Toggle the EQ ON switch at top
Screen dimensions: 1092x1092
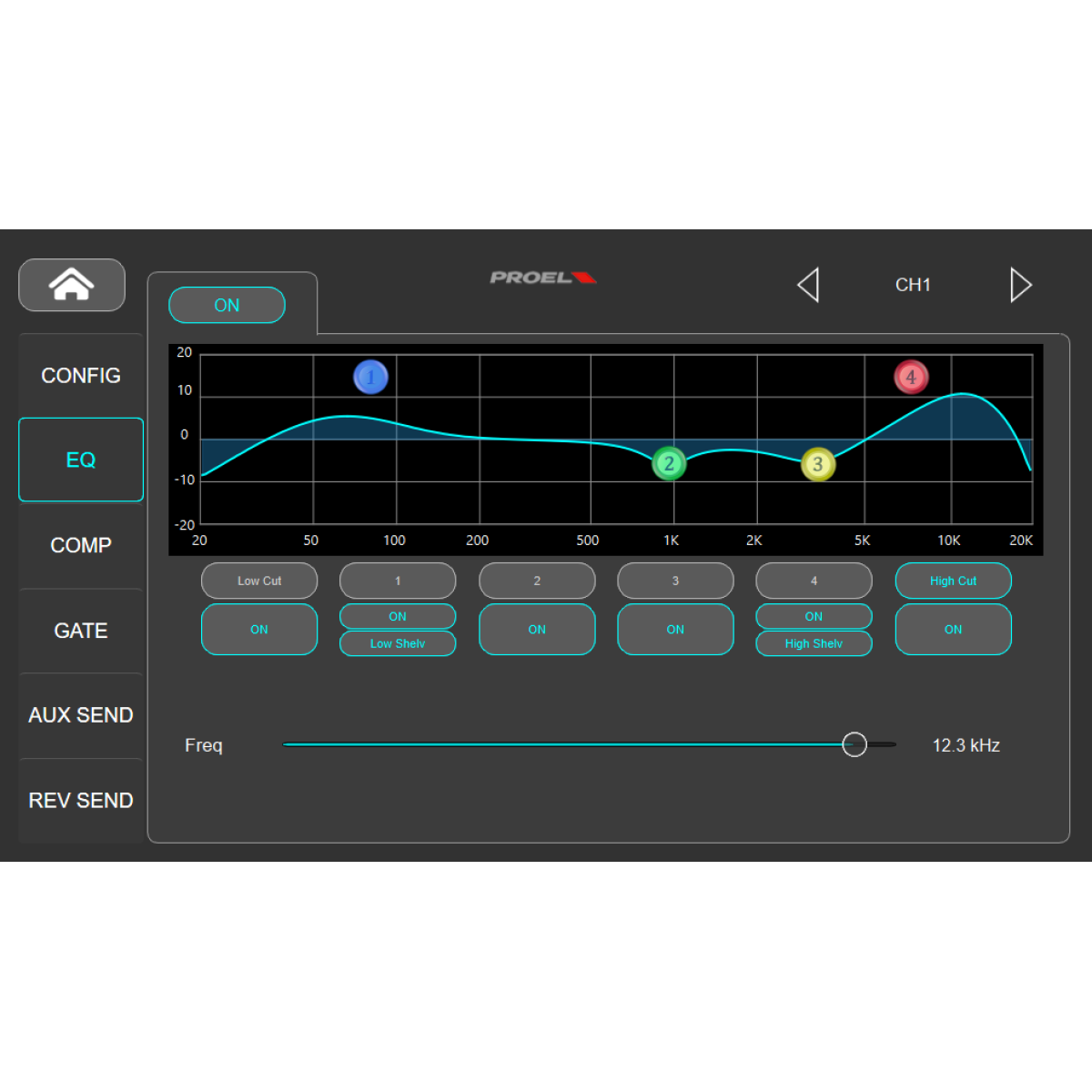click(x=227, y=305)
